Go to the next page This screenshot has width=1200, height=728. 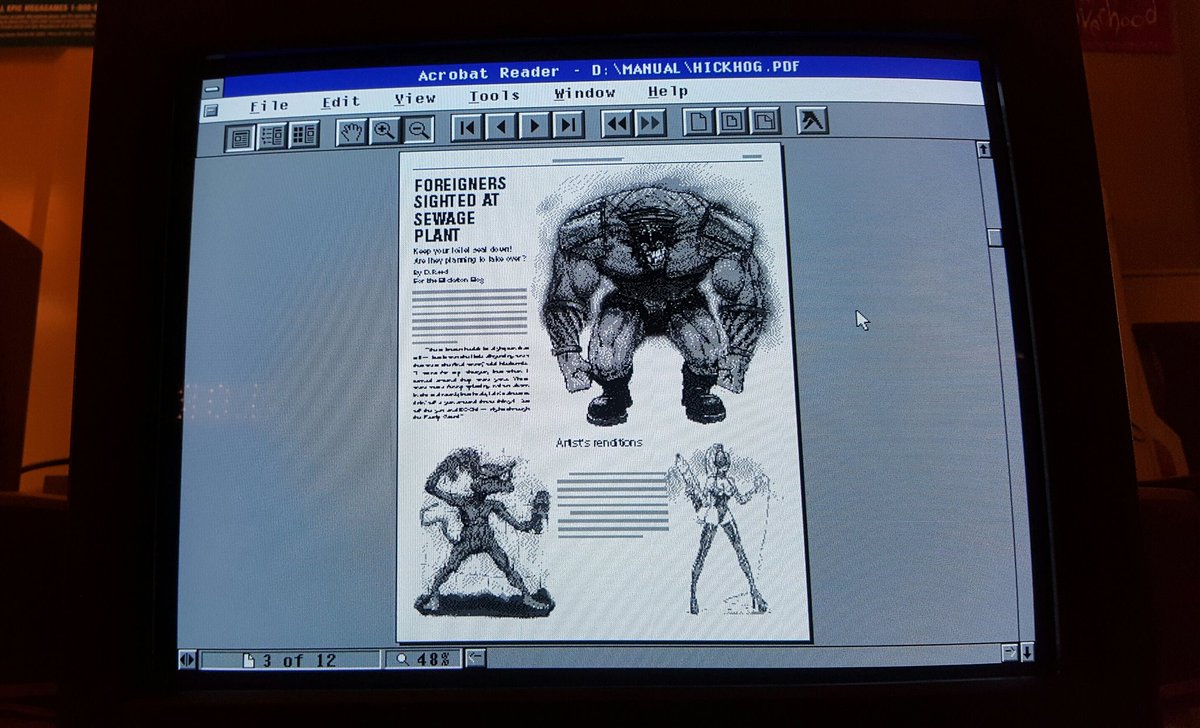pyautogui.click(x=535, y=125)
